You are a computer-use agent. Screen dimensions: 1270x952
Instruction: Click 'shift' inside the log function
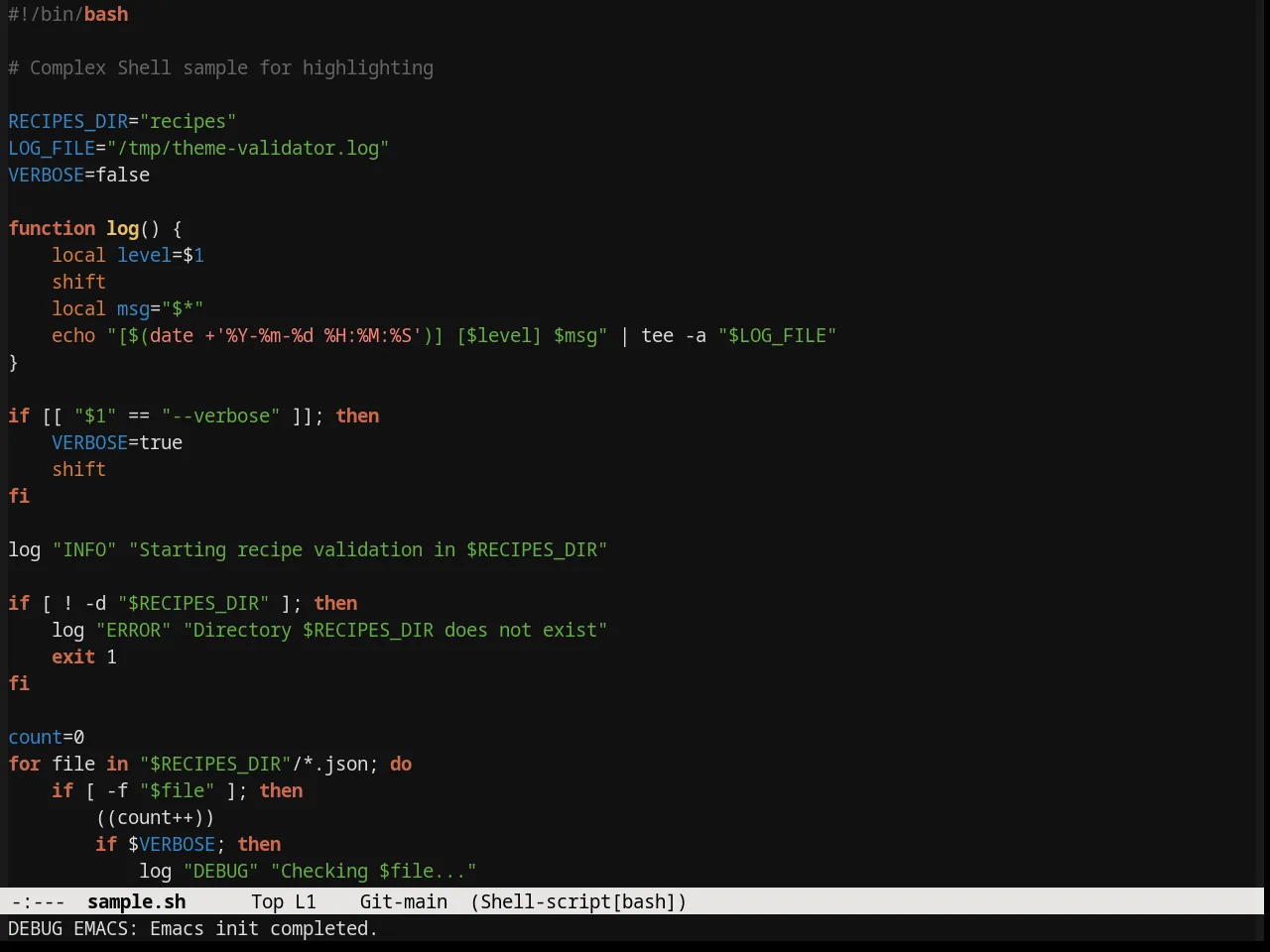[79, 282]
